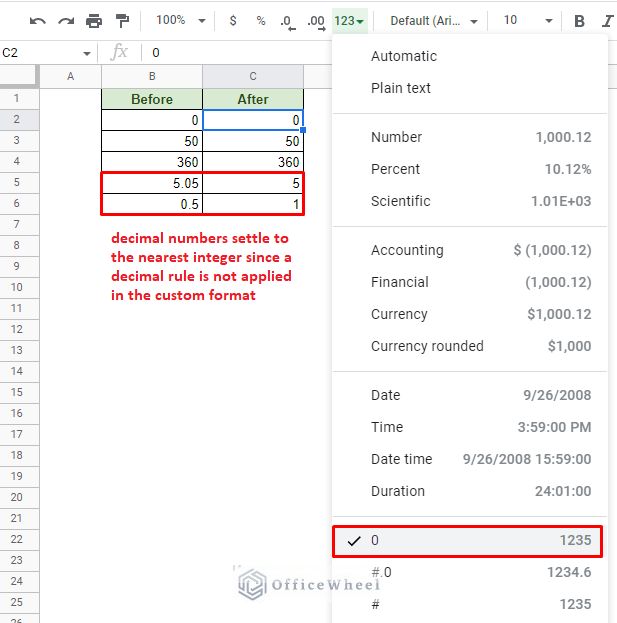Select Accounting format option
Image resolution: width=617 pixels, height=623 pixels.
point(470,250)
